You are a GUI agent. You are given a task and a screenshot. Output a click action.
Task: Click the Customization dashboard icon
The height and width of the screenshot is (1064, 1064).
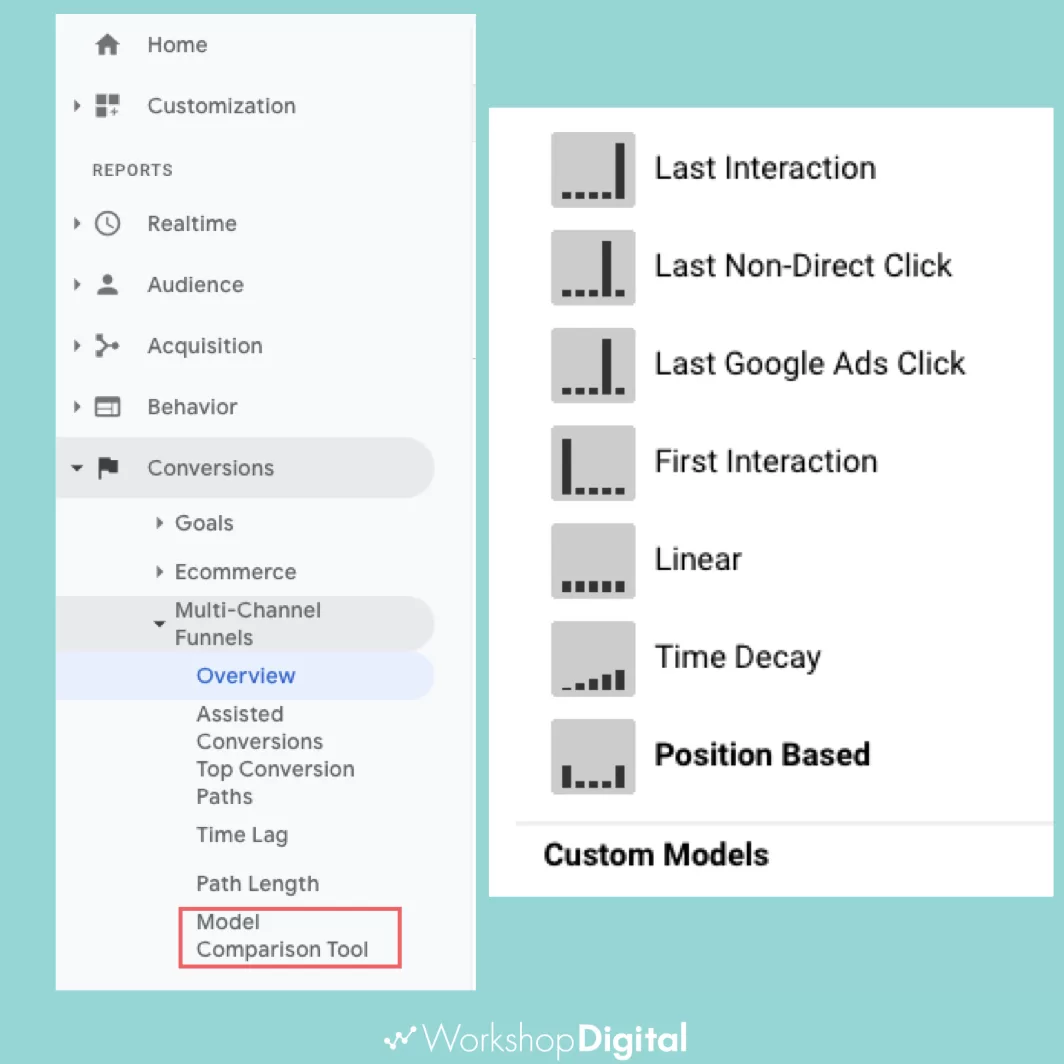(107, 106)
